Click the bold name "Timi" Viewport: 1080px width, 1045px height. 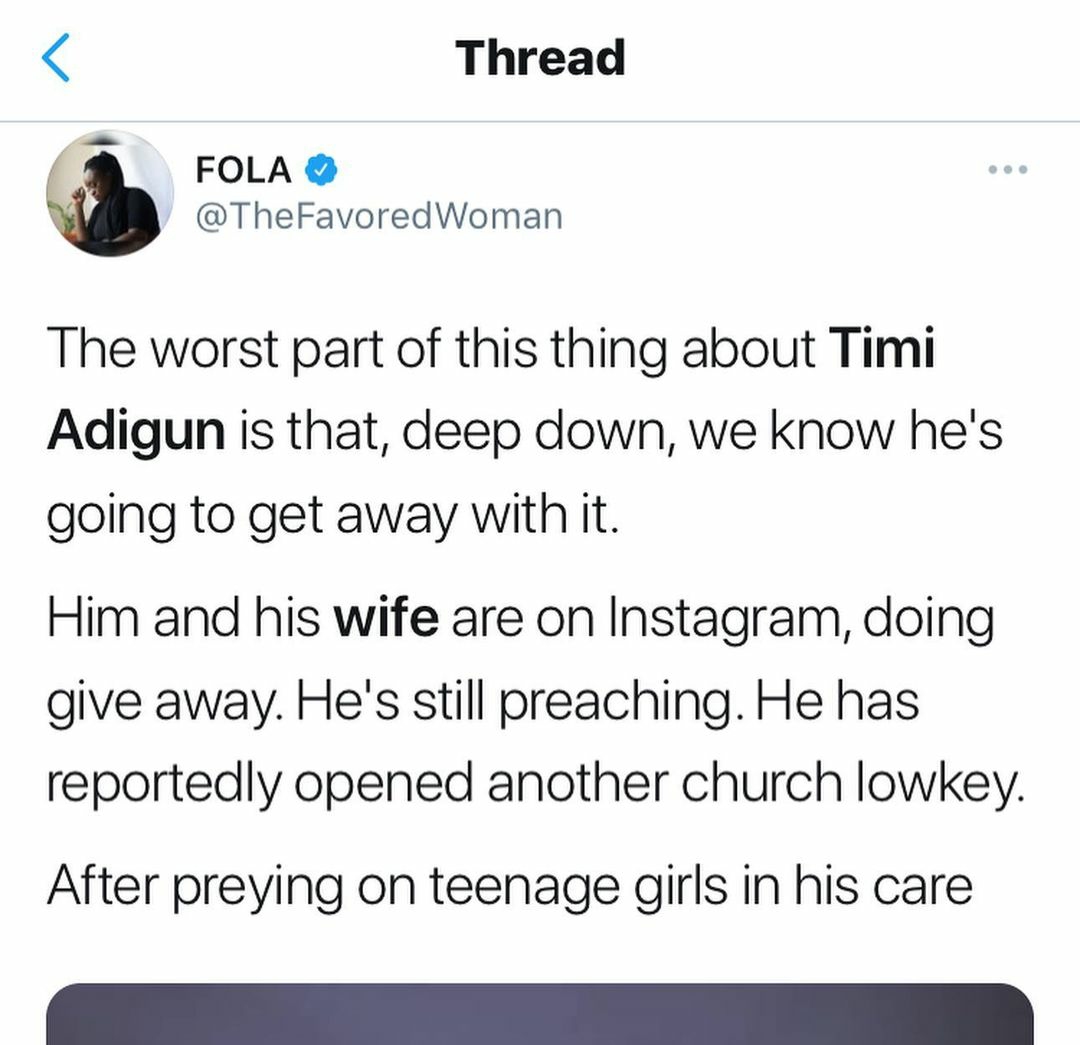[883, 348]
